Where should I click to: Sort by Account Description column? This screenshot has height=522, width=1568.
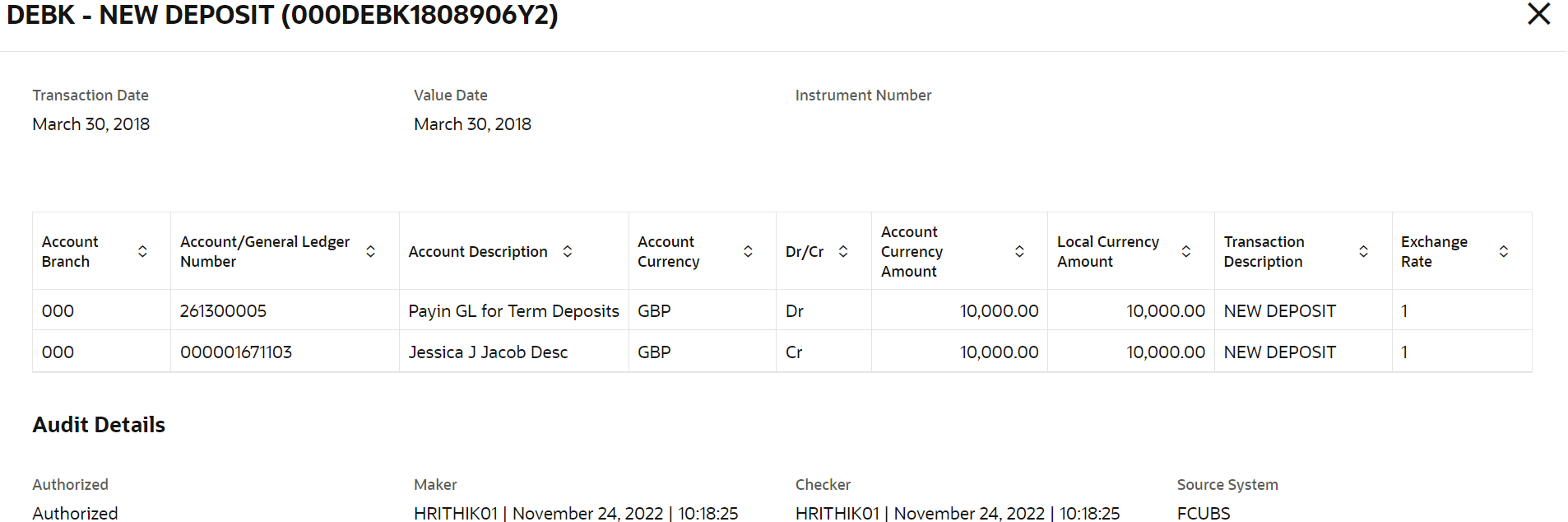pos(568,251)
